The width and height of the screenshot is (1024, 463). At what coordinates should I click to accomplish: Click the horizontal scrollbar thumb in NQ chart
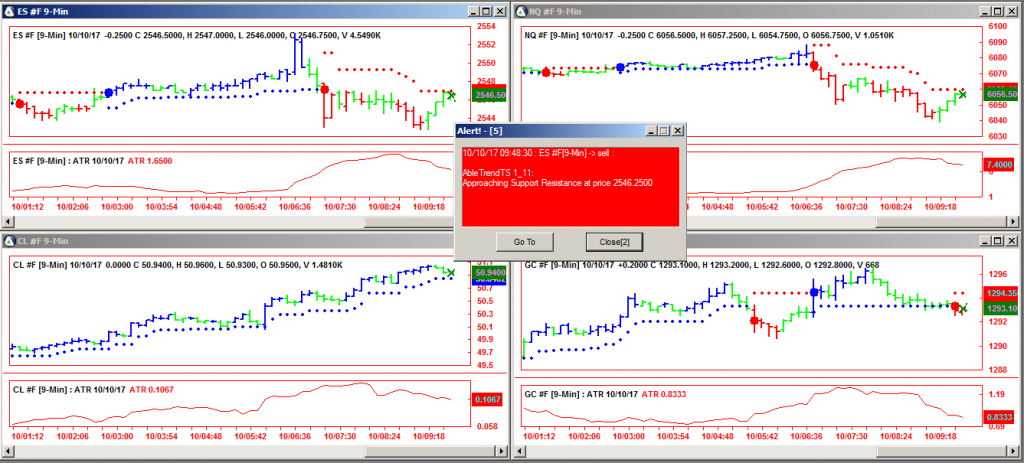tap(940, 222)
